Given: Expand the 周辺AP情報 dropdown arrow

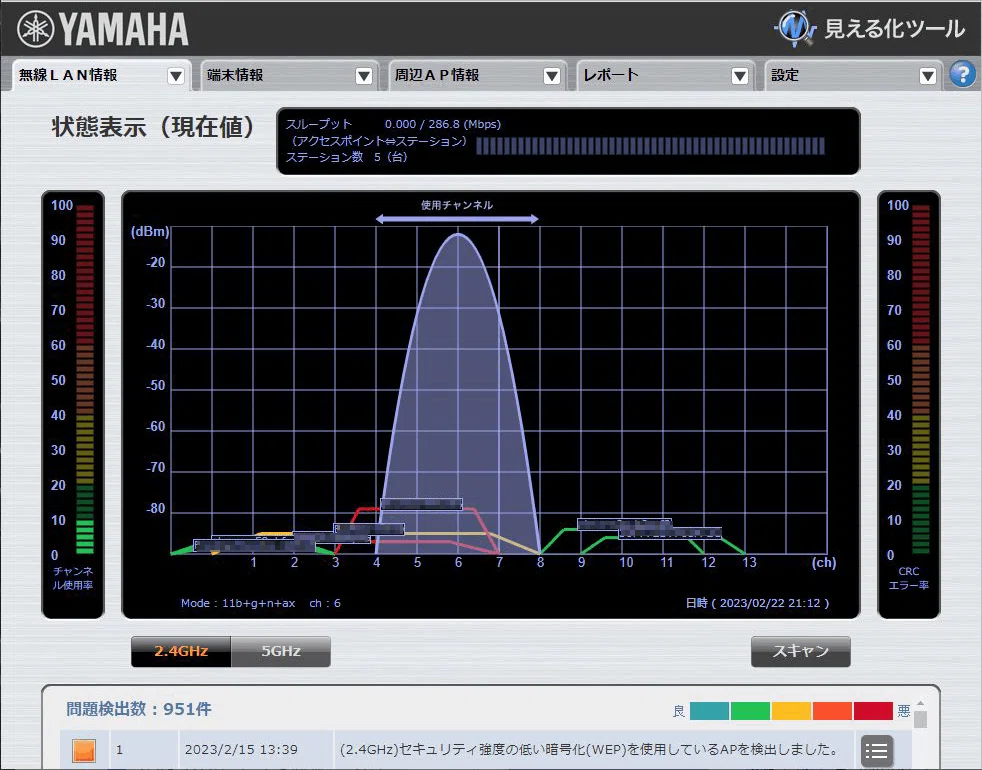Looking at the screenshot, I should coord(552,76).
